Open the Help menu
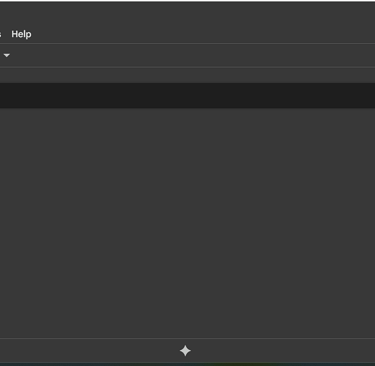 tap(21, 34)
